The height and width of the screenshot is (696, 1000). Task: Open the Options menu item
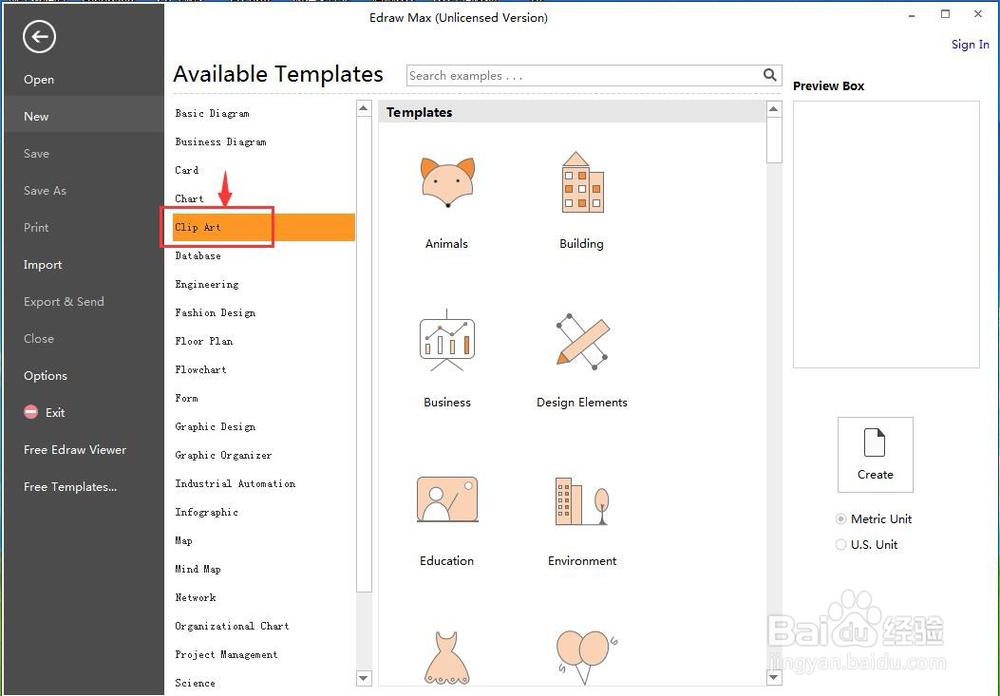pos(45,376)
